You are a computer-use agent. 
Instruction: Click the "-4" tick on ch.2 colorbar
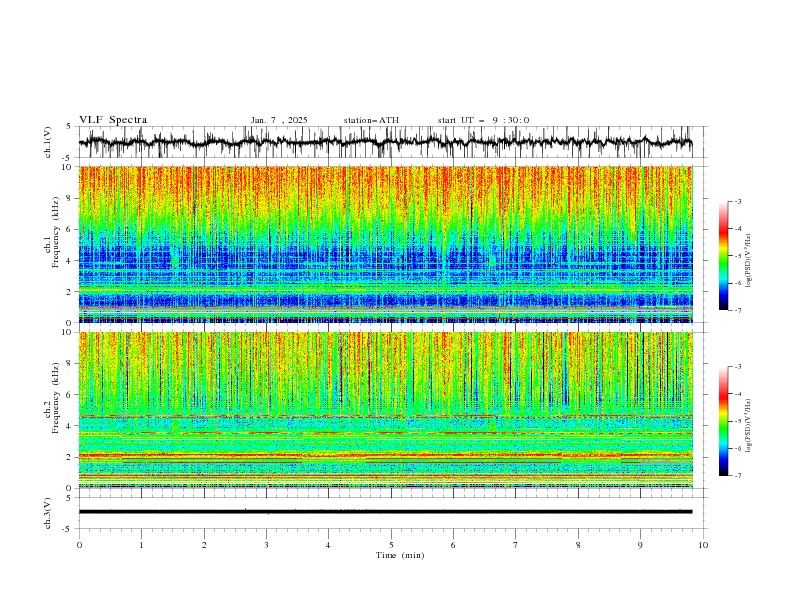[x=737, y=394]
